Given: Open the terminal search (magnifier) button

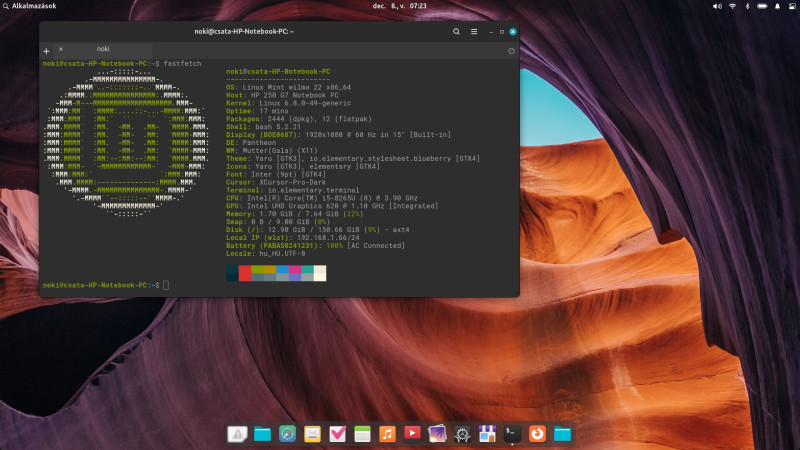Looking at the screenshot, I should point(456,31).
